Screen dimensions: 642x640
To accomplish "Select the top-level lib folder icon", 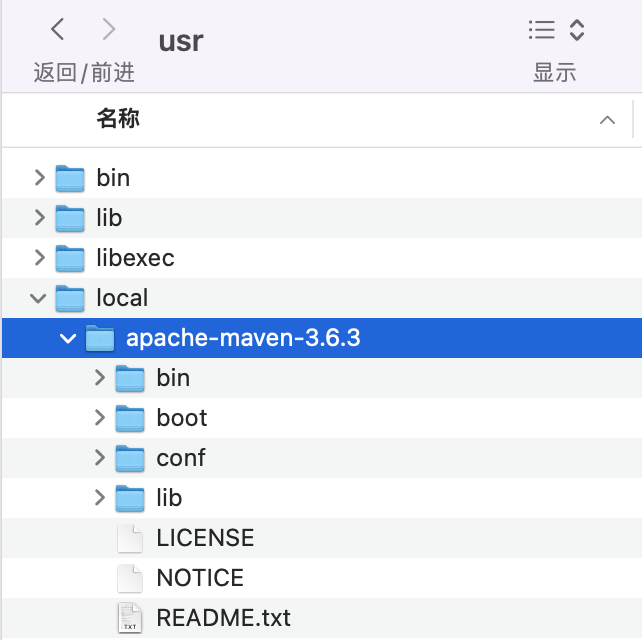I will pyautogui.click(x=70, y=218).
